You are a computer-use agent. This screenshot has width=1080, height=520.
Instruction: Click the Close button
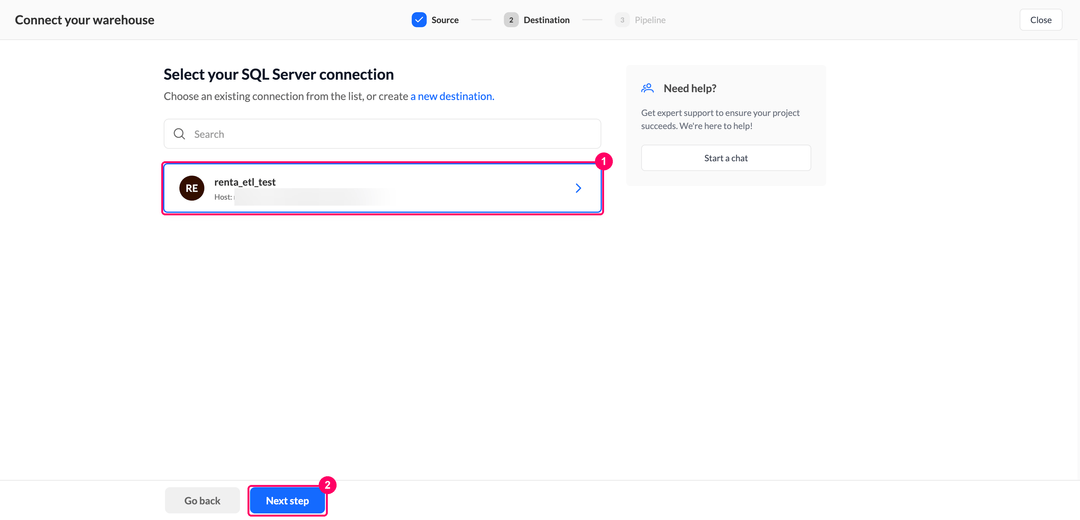[1041, 20]
